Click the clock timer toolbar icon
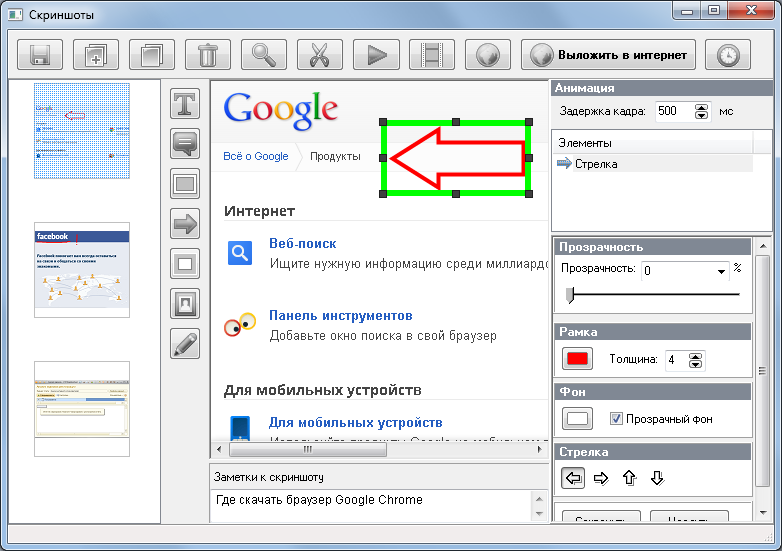This screenshot has height=551, width=782. click(x=728, y=54)
